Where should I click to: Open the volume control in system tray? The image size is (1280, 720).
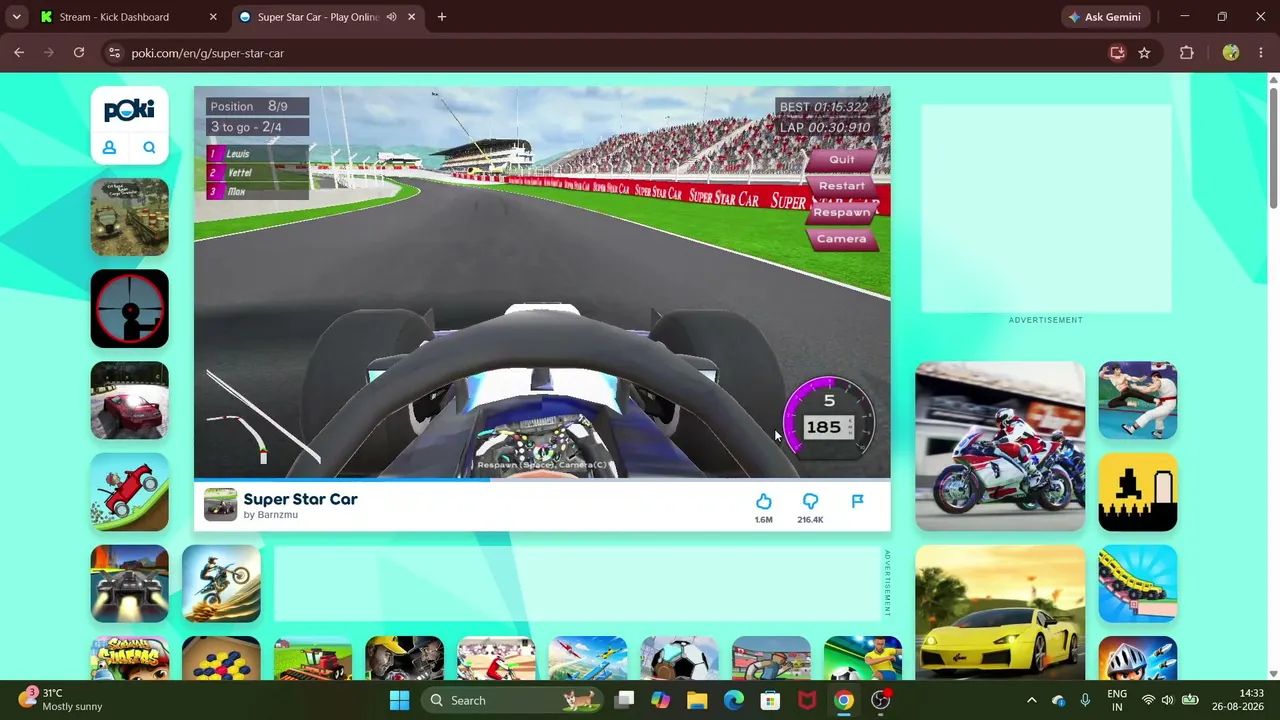1167,700
